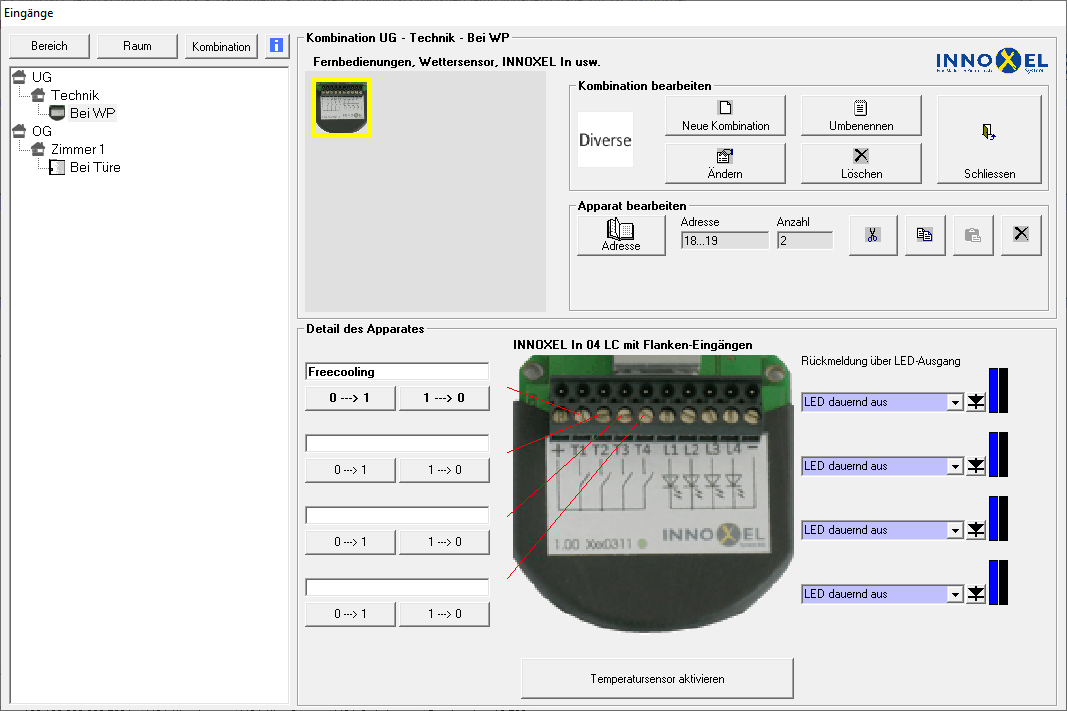Click second LED diode icon
This screenshot has width=1067, height=711.
pyautogui.click(x=976, y=466)
